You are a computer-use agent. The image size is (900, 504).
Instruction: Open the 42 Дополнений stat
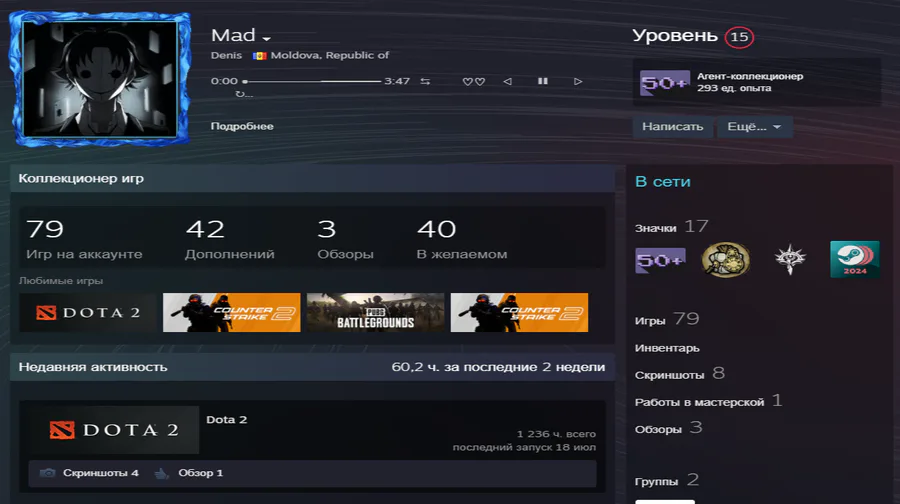click(230, 239)
